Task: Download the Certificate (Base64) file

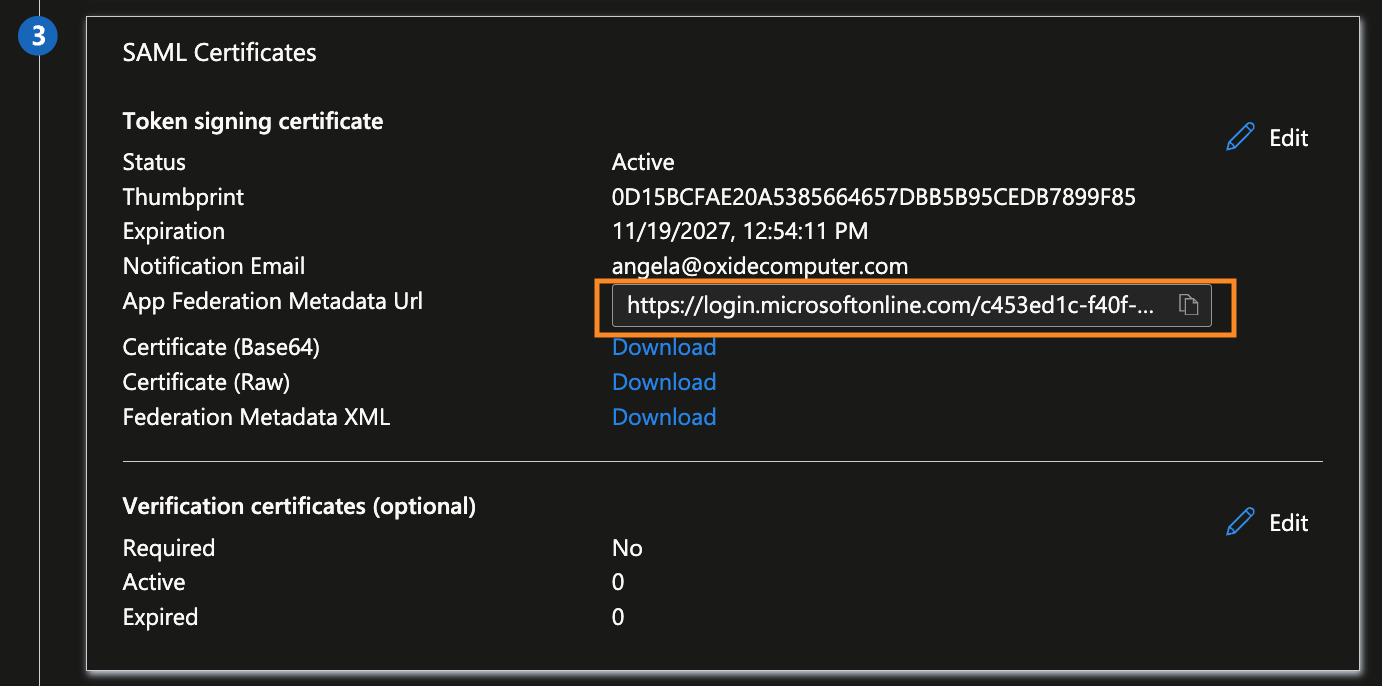Action: [664, 347]
